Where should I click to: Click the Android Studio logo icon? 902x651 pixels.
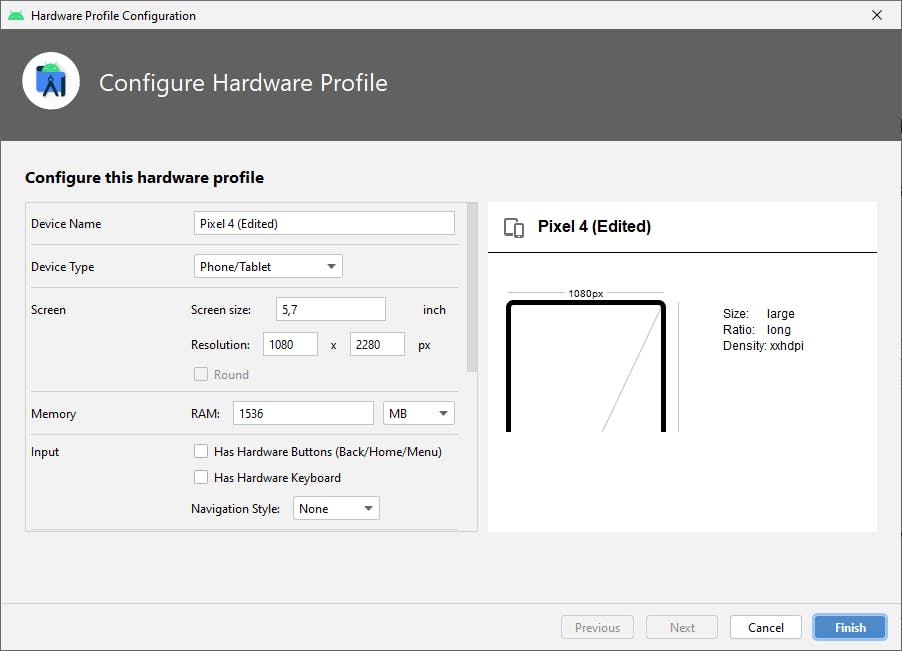(x=51, y=81)
